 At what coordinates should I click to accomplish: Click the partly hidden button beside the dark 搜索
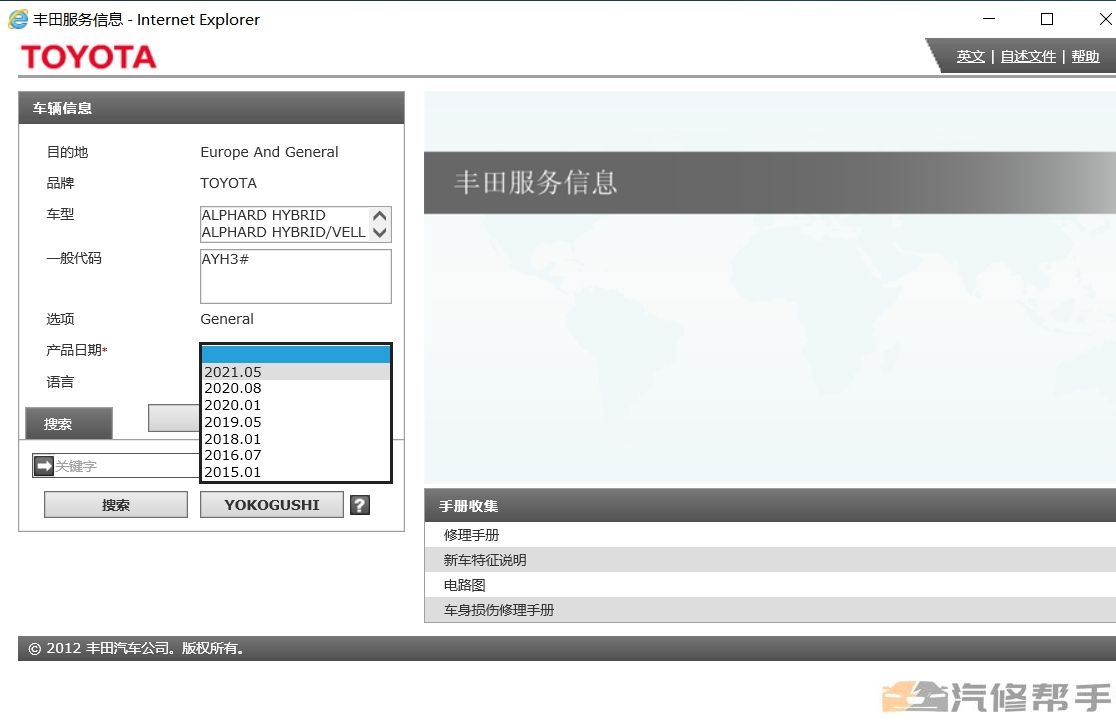click(x=174, y=418)
